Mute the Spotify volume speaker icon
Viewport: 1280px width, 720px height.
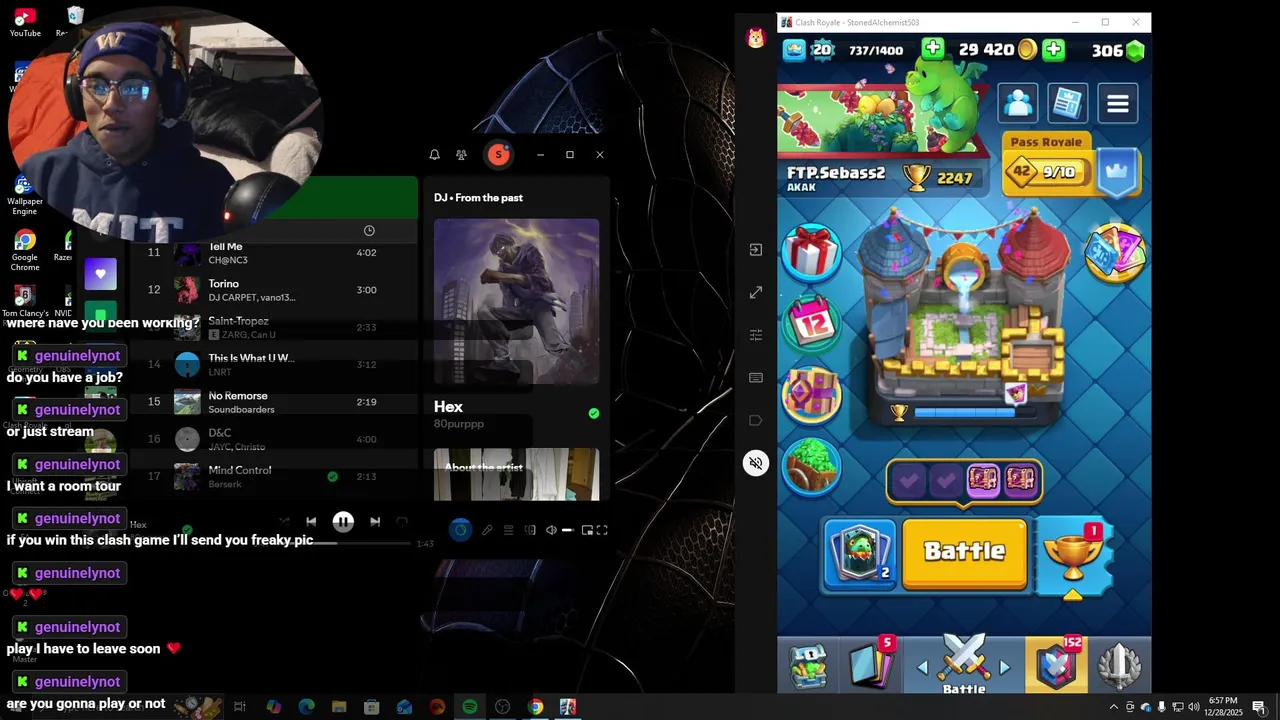coord(550,530)
